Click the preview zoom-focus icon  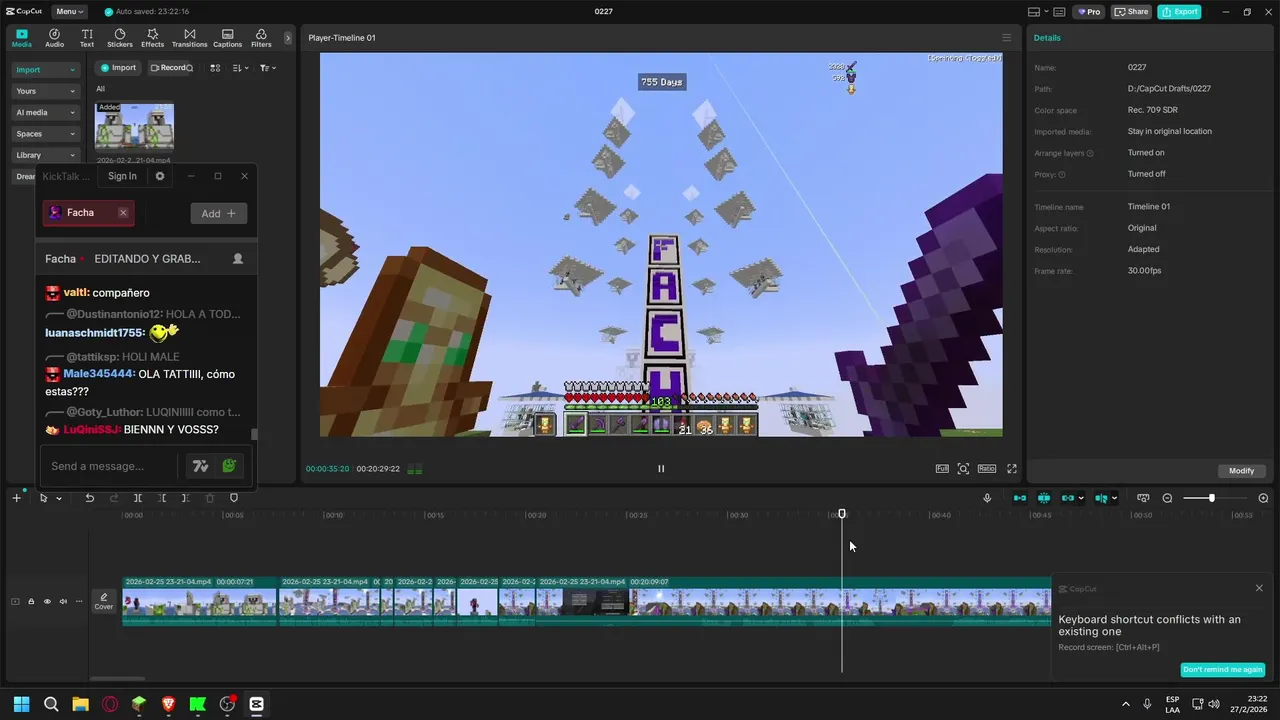click(963, 468)
